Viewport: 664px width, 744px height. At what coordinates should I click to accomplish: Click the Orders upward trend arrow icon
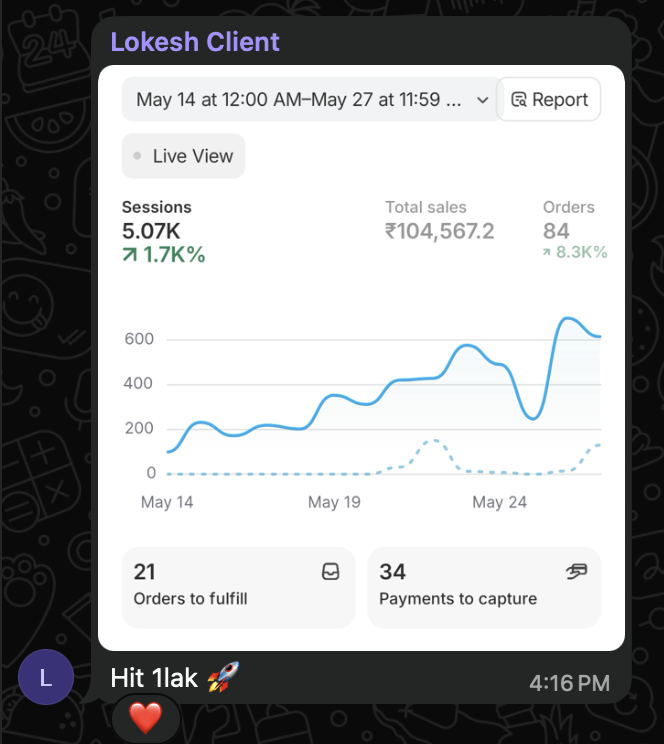547,252
